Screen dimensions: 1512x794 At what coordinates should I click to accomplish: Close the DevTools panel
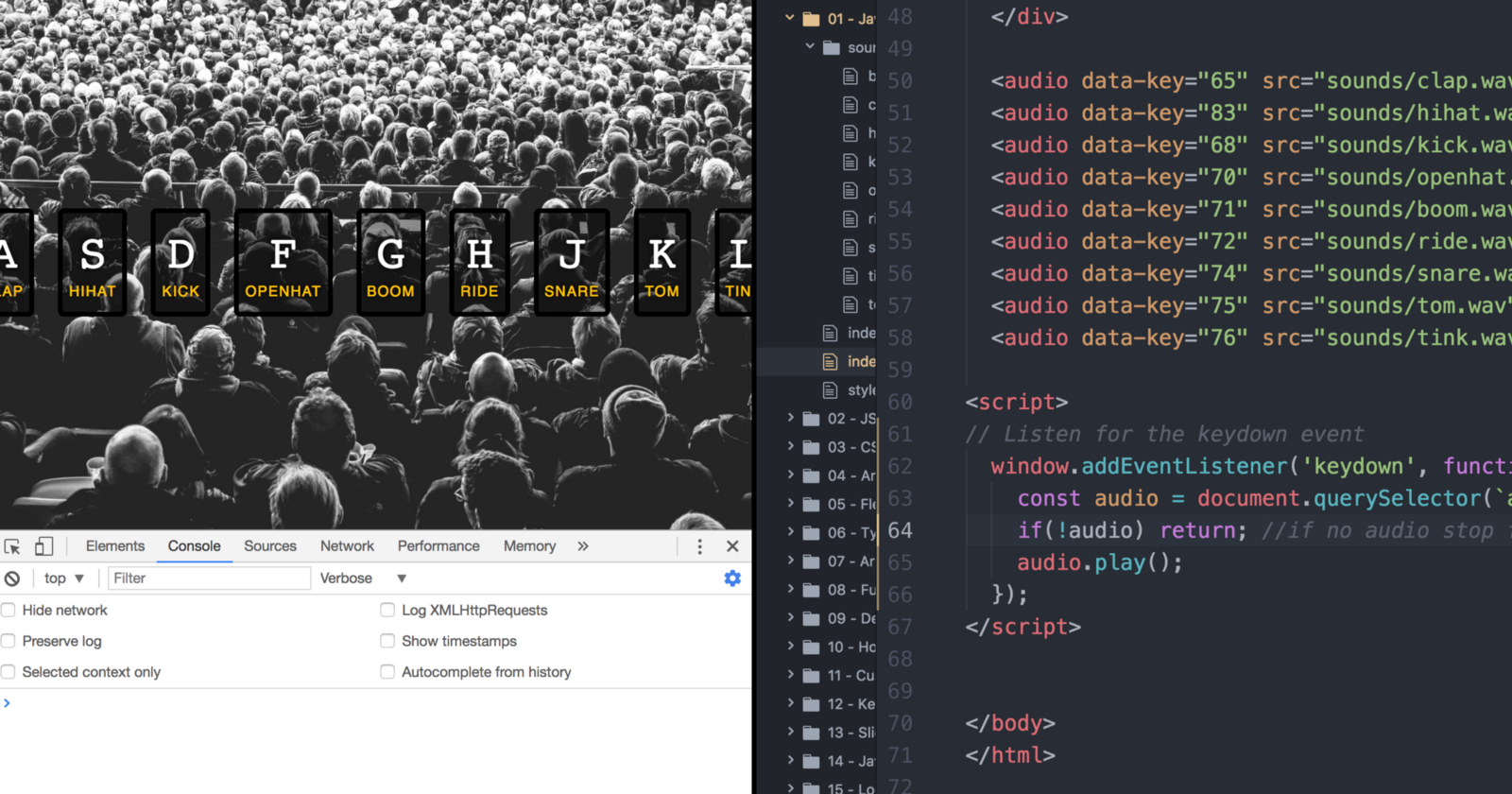coord(732,546)
